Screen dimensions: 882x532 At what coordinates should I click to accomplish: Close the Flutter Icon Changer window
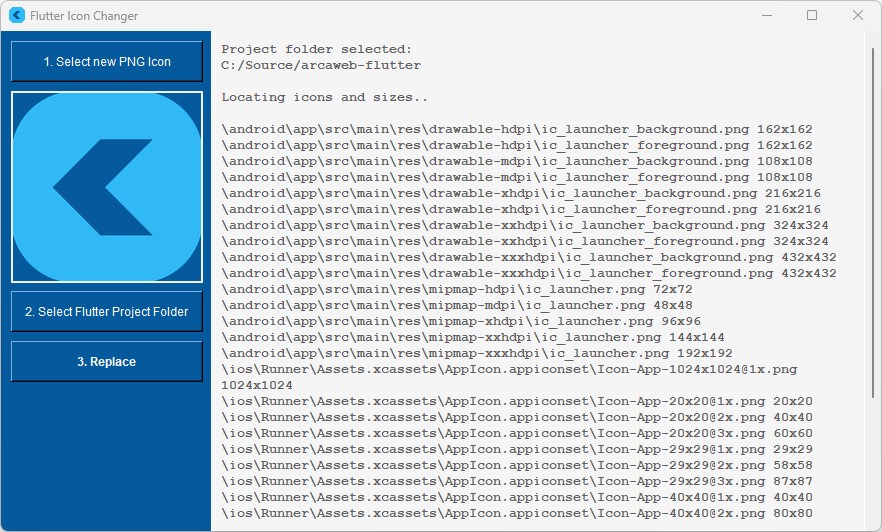[857, 15]
